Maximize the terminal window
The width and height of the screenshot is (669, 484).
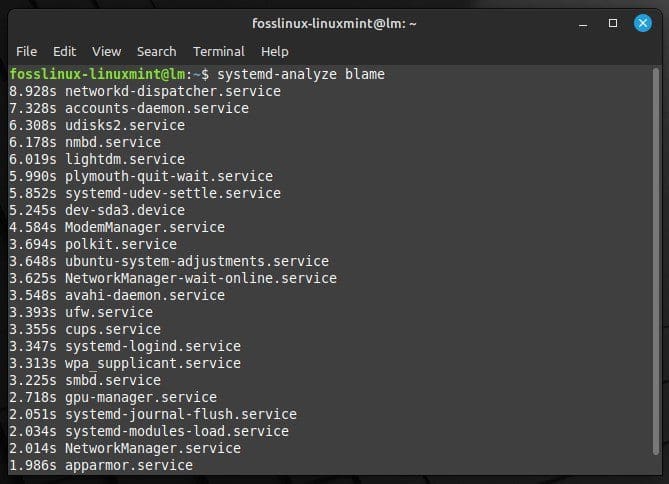(x=613, y=23)
